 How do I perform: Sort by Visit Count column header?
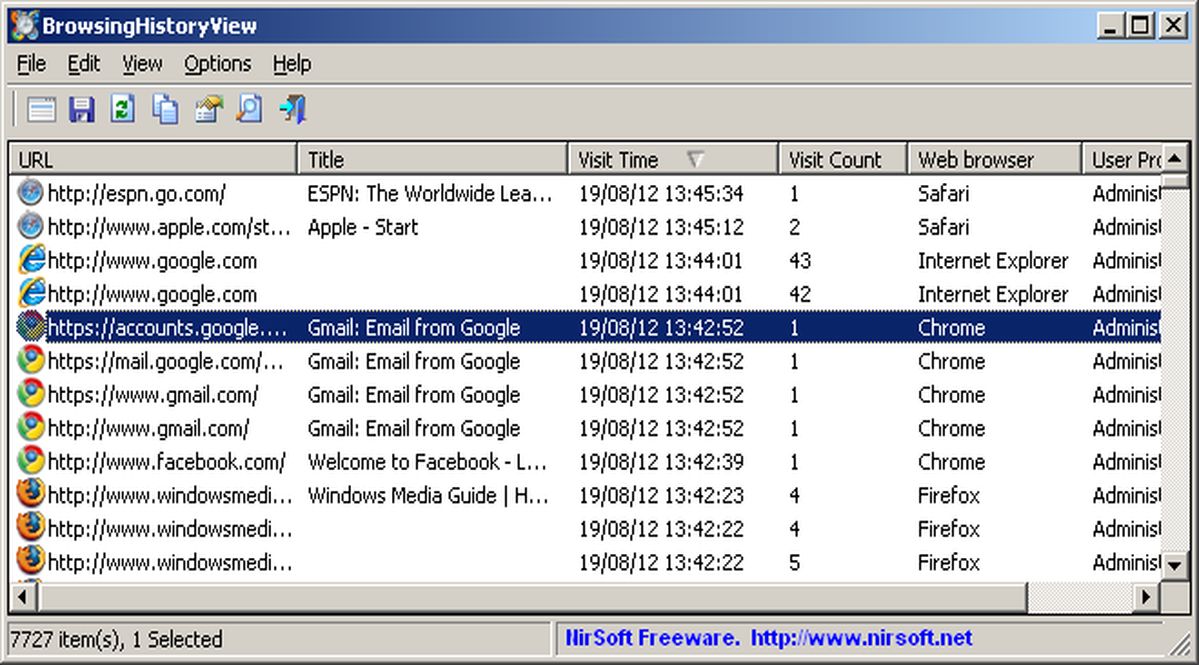pos(843,160)
